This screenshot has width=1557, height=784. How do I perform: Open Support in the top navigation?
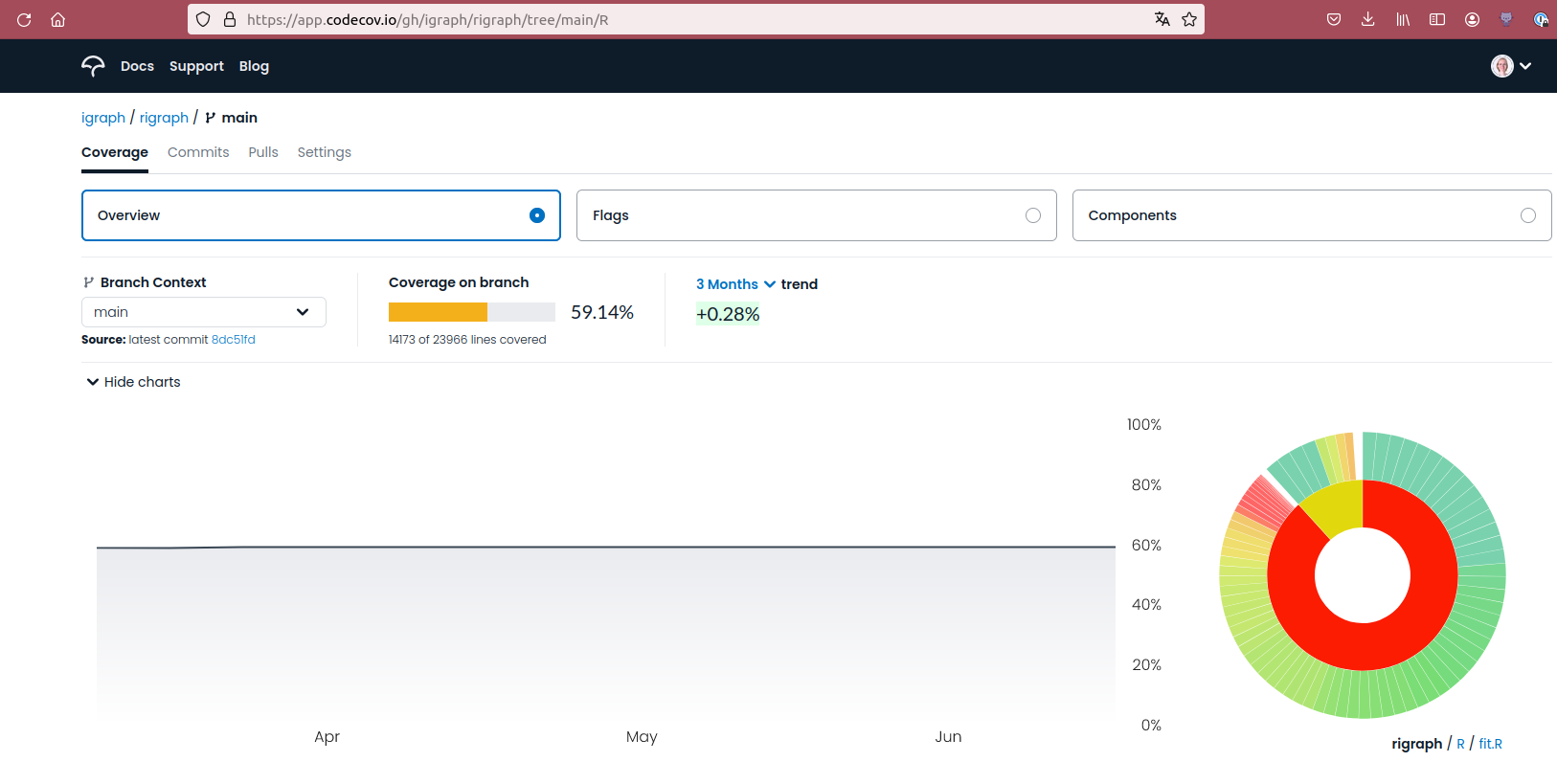point(196,66)
